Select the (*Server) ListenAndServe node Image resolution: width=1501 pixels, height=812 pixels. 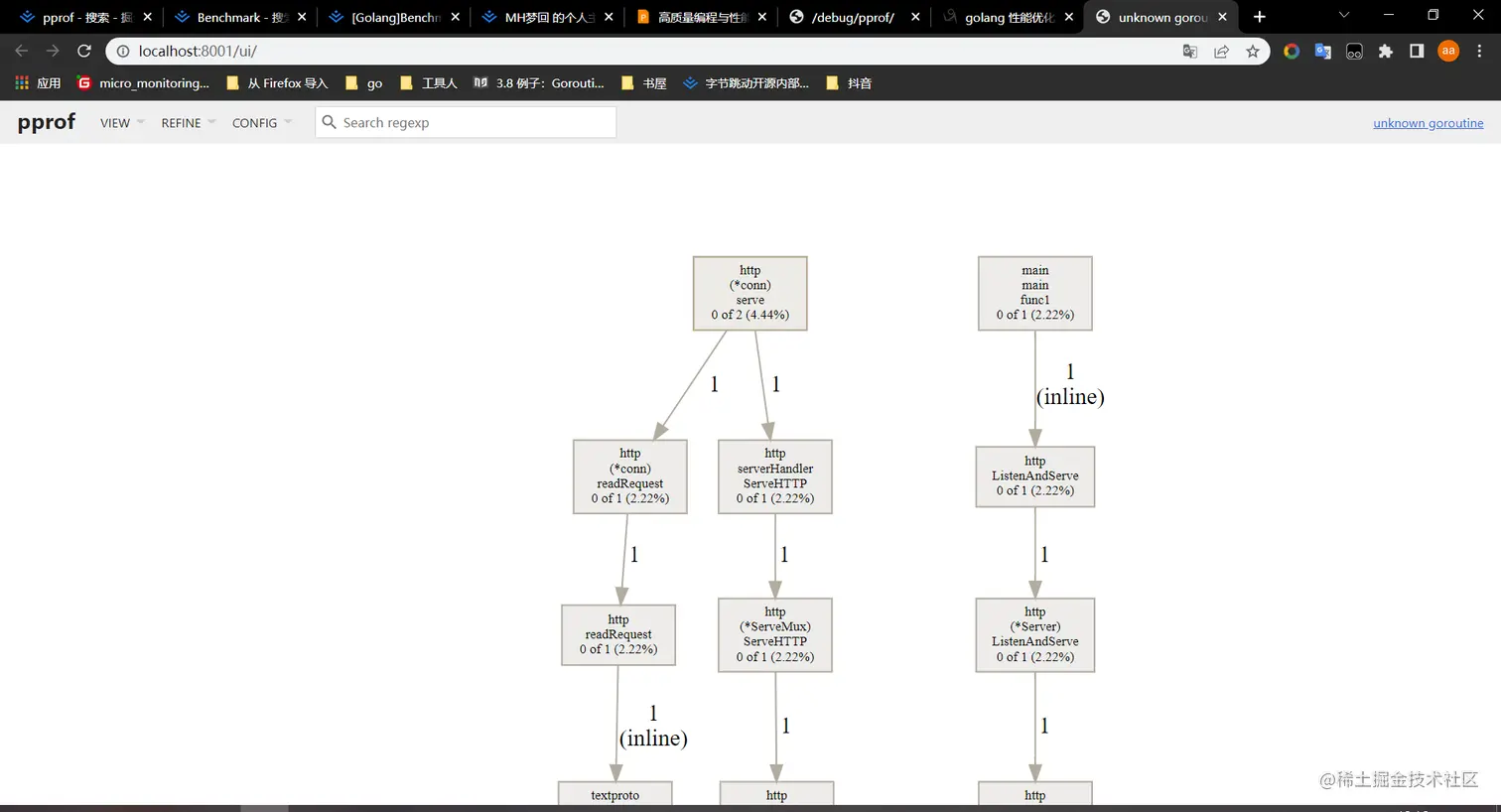pos(1034,634)
